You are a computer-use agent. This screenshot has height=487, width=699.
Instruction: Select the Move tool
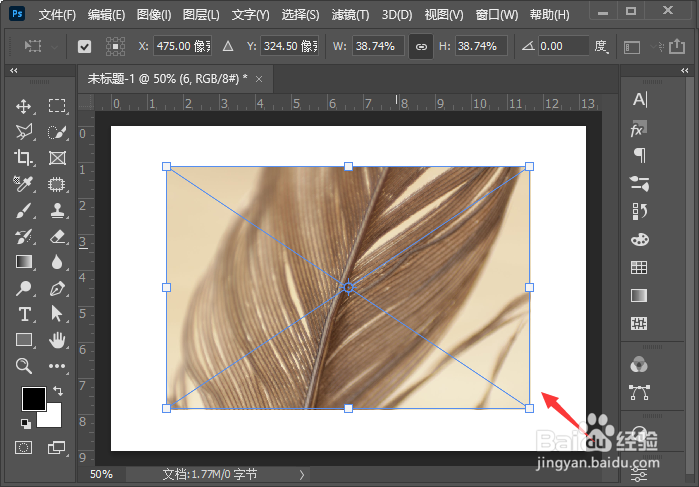(x=24, y=106)
